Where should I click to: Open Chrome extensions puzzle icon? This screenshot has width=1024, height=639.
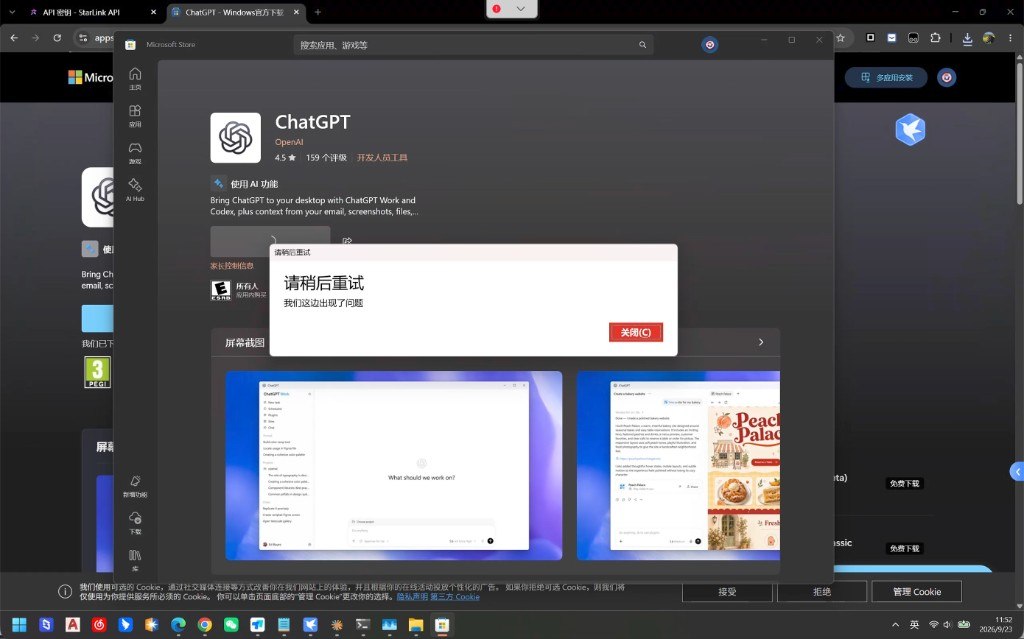coord(935,38)
